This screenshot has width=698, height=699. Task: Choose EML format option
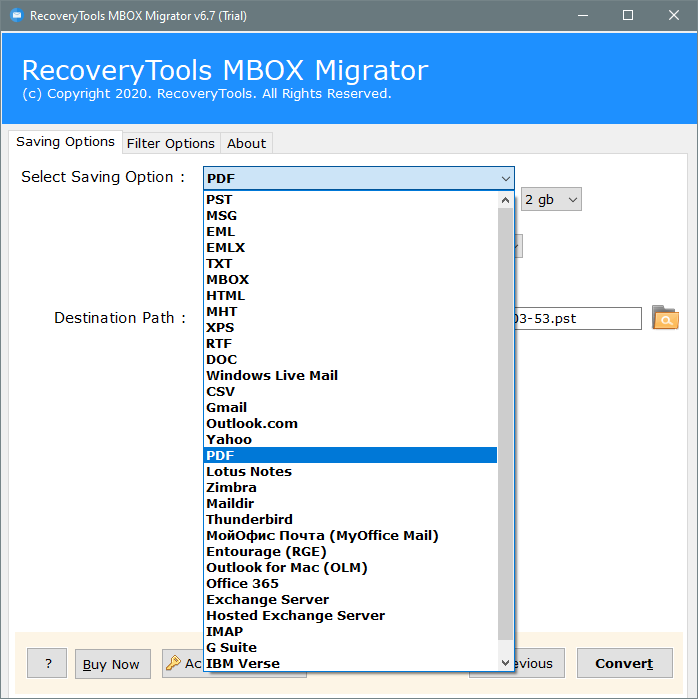coord(351,232)
